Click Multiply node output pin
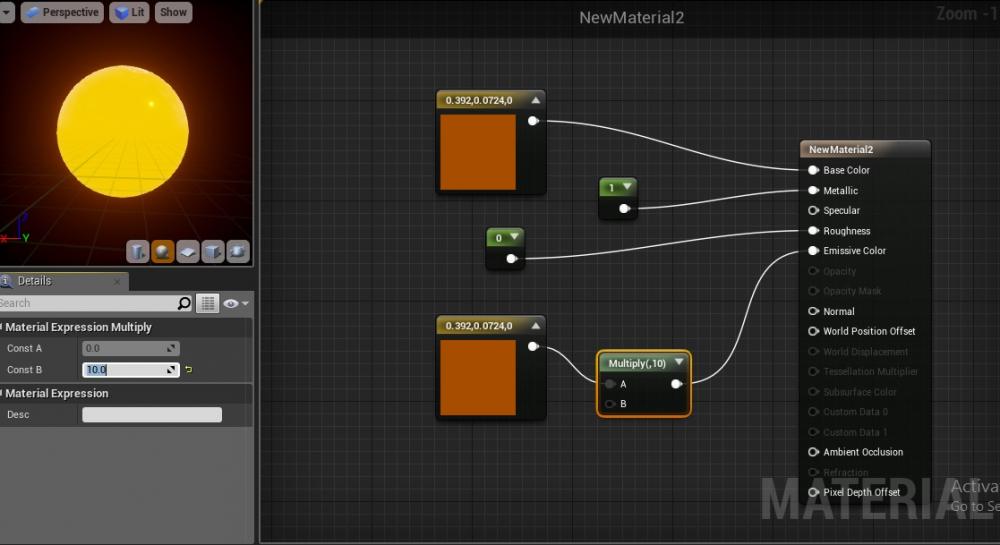1000x545 pixels. 676,384
